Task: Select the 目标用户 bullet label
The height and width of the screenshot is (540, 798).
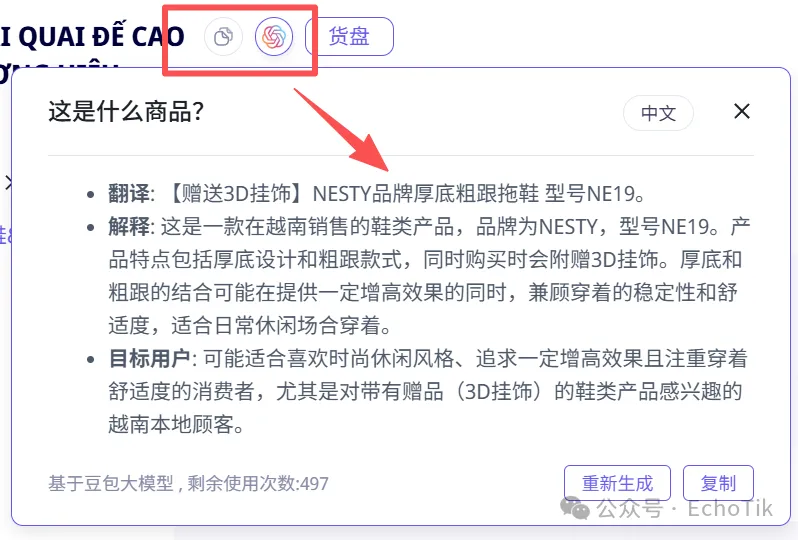Action: pyautogui.click(x=150, y=359)
